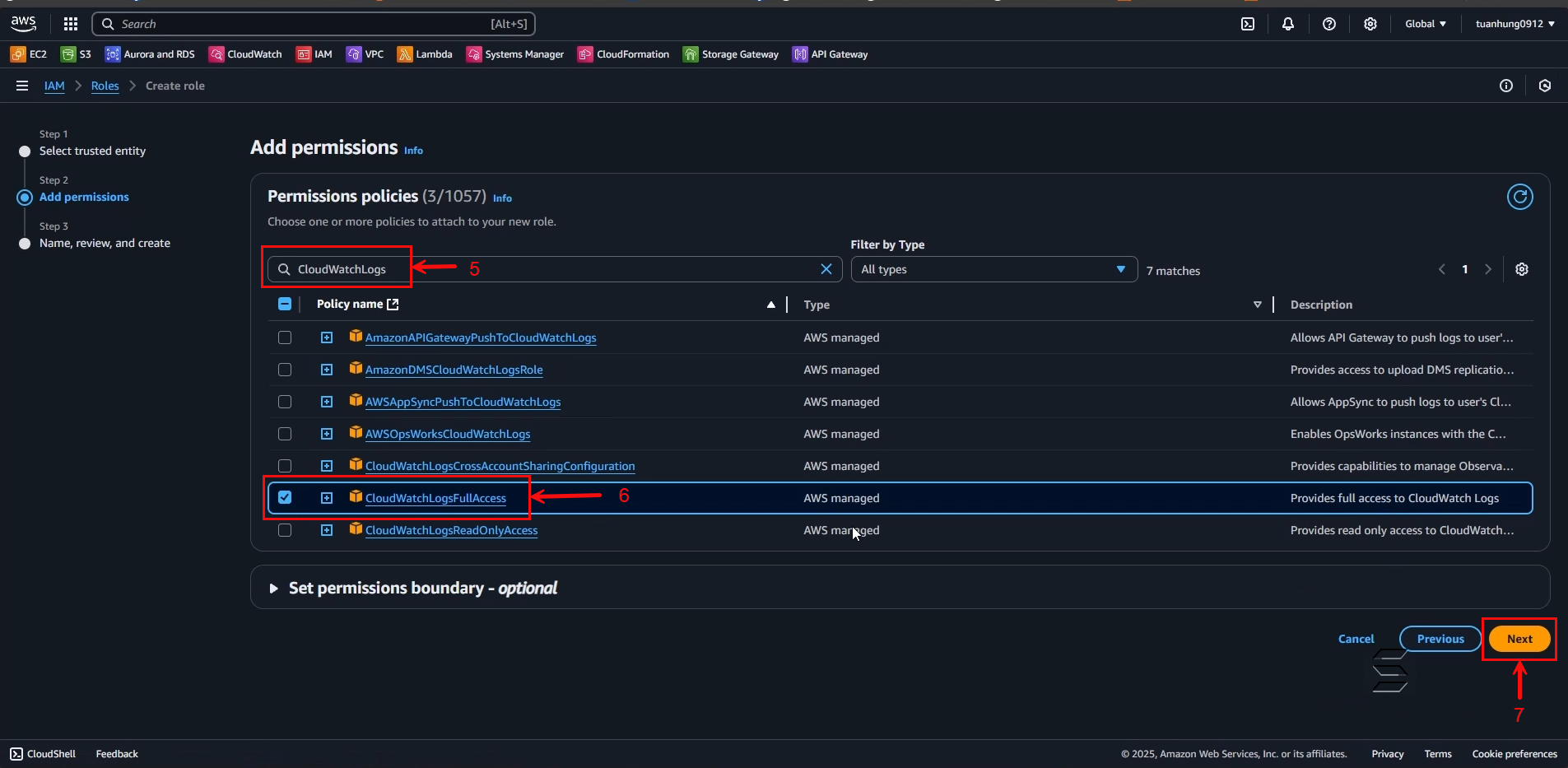Go to next page of policies

(1488, 269)
